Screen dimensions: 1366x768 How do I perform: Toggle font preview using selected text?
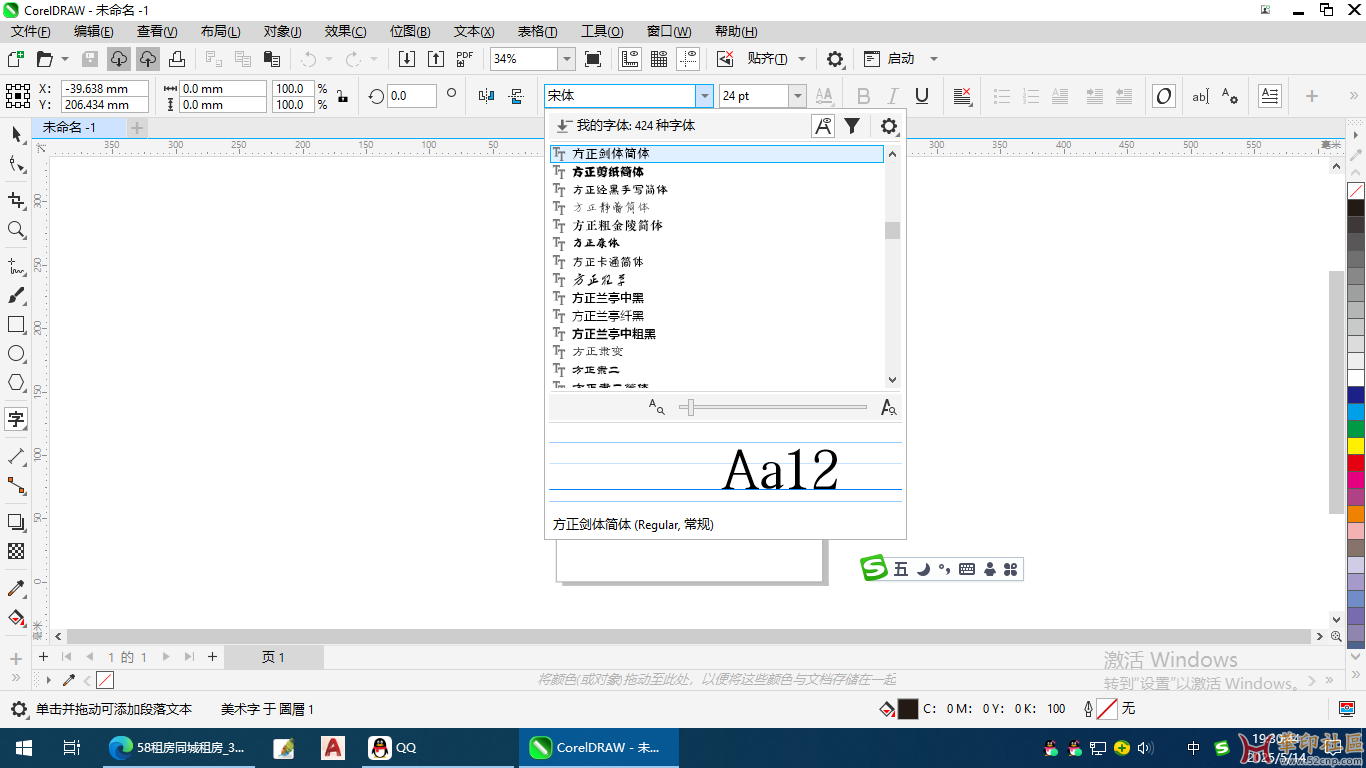click(x=822, y=126)
